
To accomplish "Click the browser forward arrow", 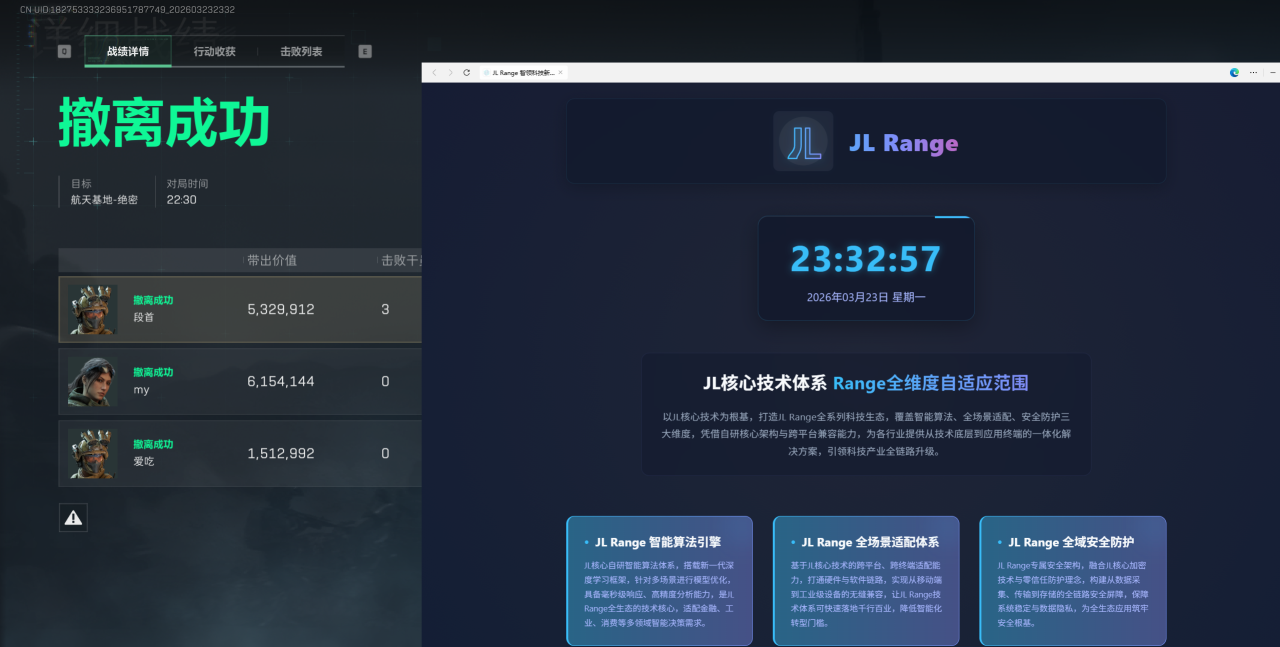I will pos(450,73).
